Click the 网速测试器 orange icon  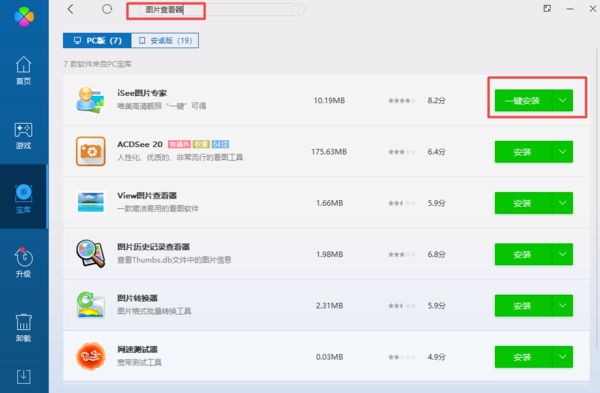pyautogui.click(x=90, y=356)
